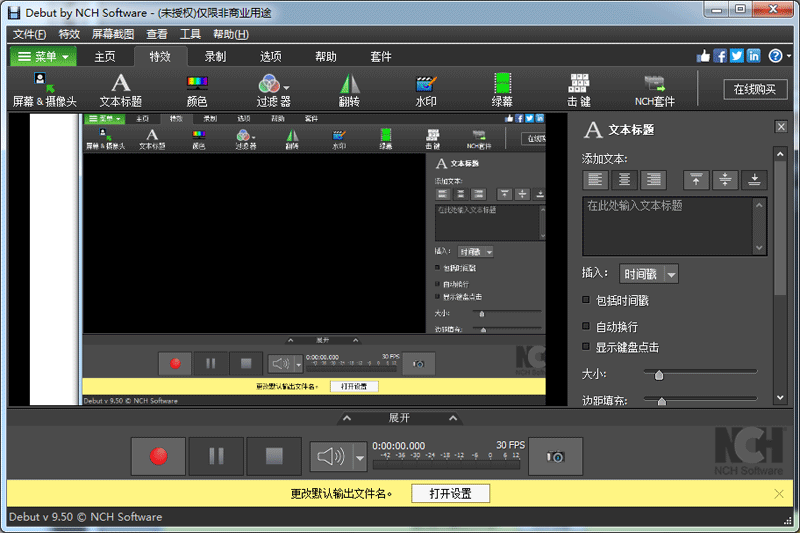Click panel scrollbar up arrow
The height and width of the screenshot is (533, 800).
[780, 153]
